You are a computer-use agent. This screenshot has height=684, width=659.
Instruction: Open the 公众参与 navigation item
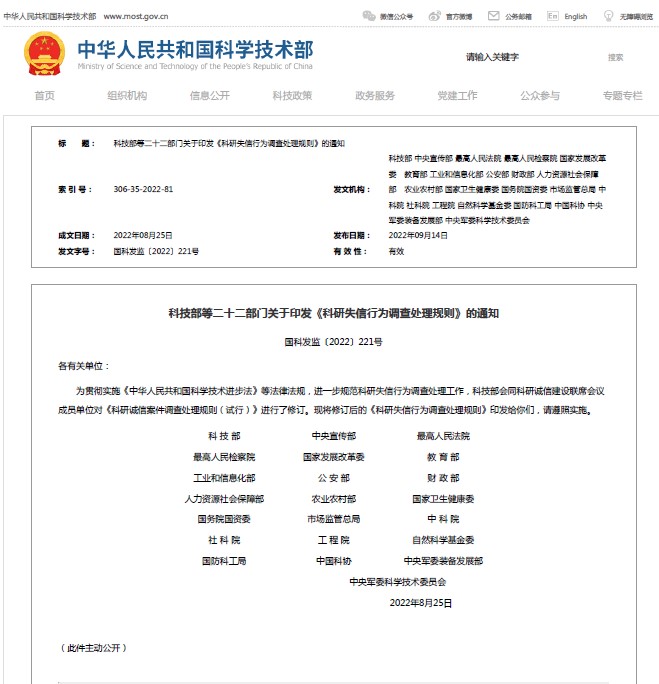(540, 96)
